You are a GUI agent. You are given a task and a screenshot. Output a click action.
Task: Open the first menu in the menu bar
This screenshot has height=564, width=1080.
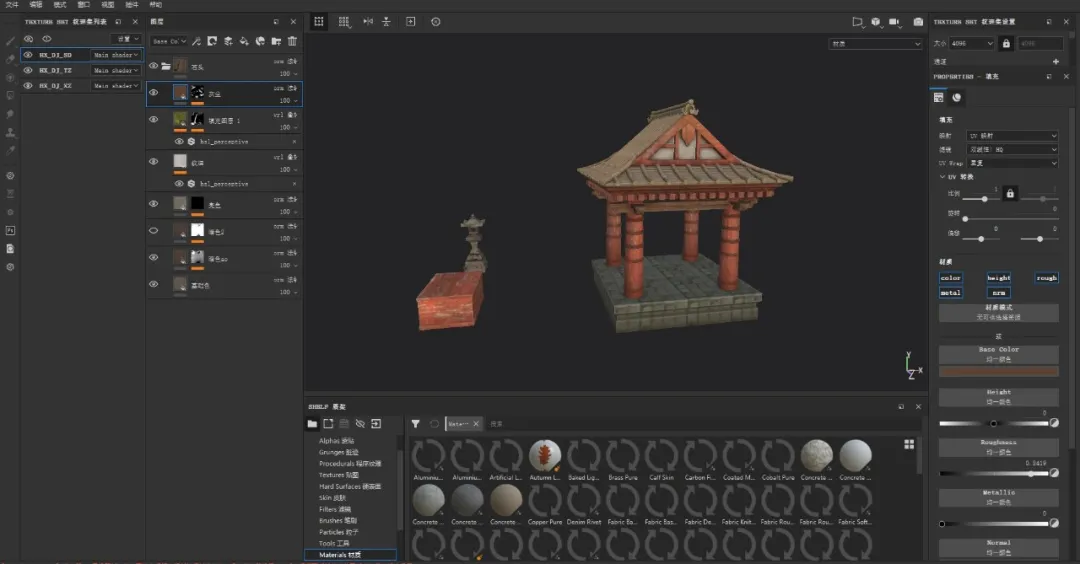click(x=12, y=5)
